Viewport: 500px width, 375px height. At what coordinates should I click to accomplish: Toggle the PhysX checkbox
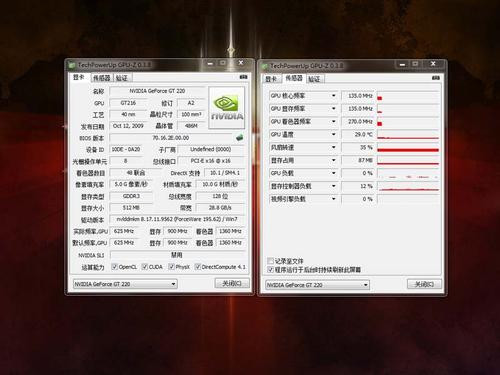tap(172, 267)
